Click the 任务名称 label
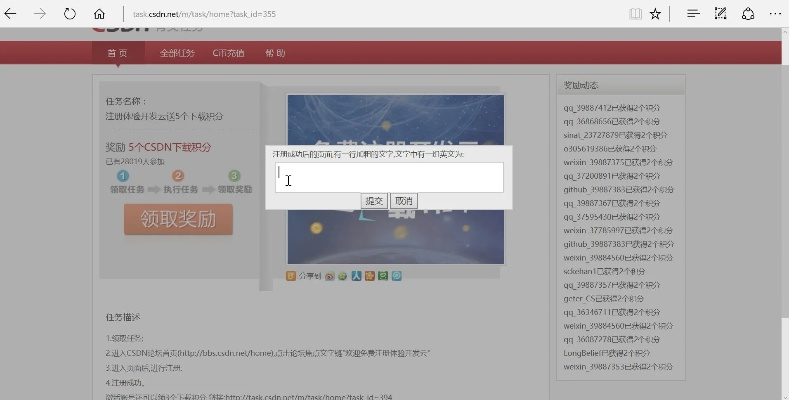The width and height of the screenshot is (789, 400). pyautogui.click(x=126, y=101)
